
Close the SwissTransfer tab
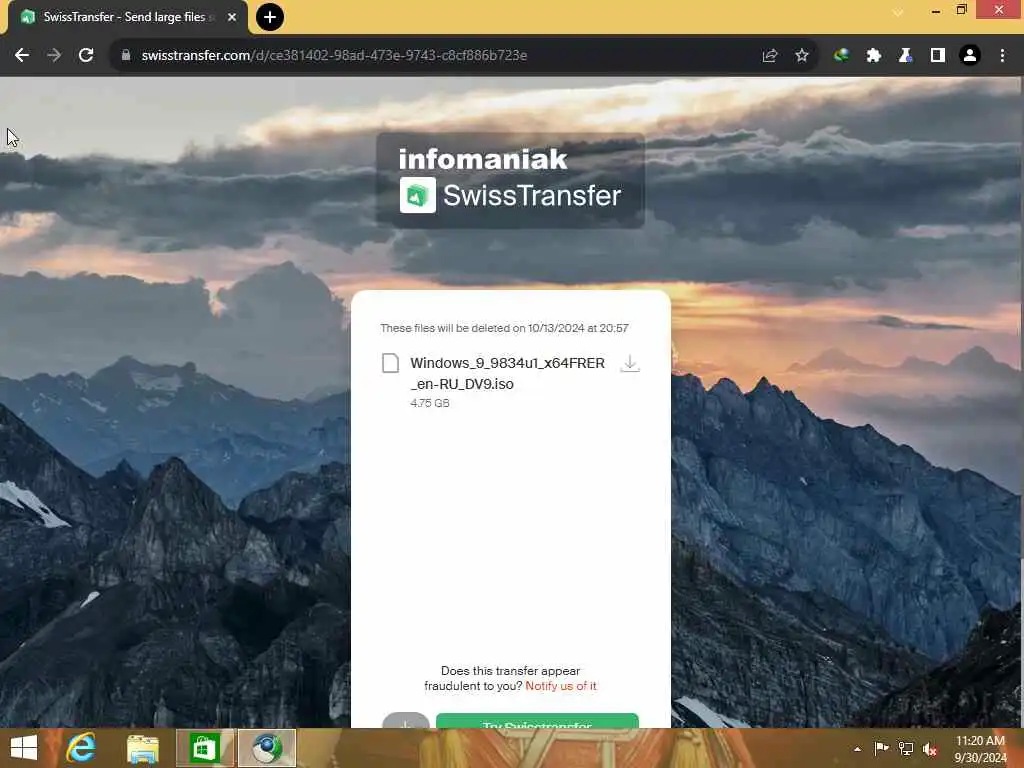click(x=232, y=17)
